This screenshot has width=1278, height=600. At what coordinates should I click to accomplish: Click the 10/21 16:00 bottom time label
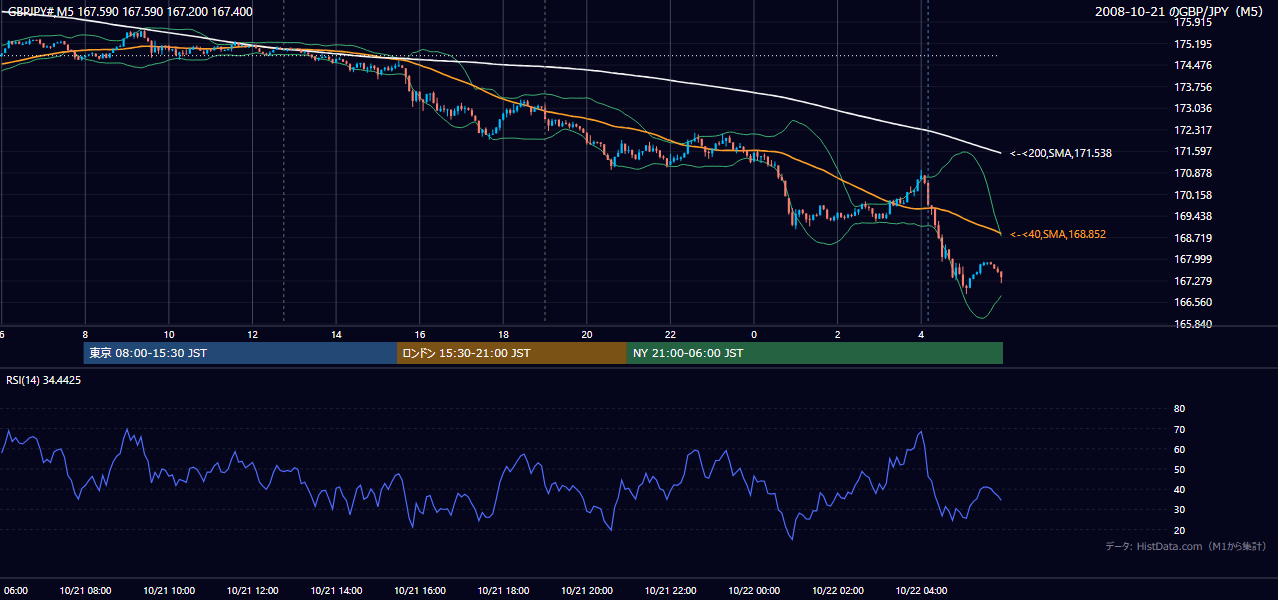click(420, 590)
